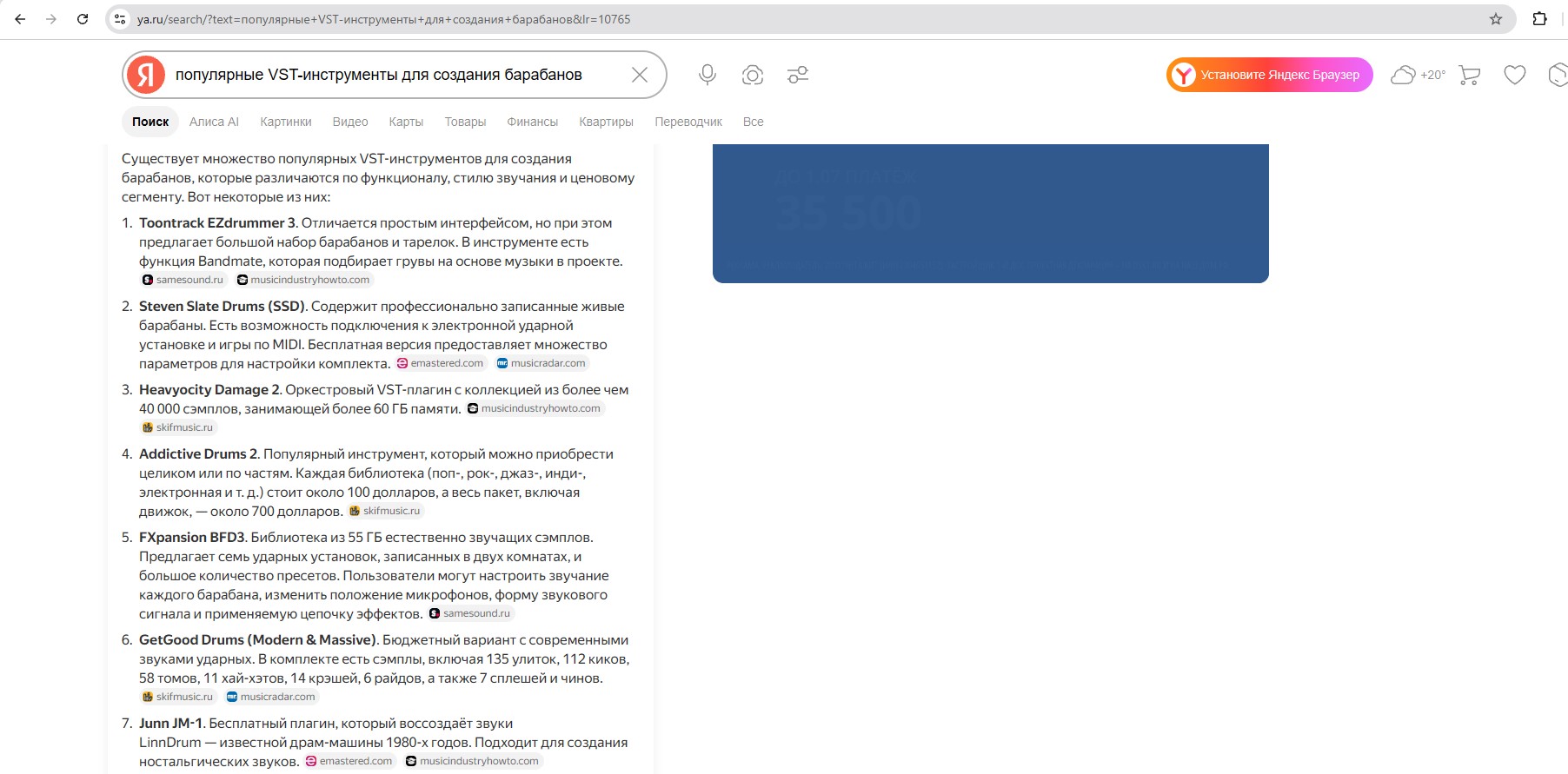The height and width of the screenshot is (774, 1568).
Task: Select the Поиск tab
Action: 150,122
